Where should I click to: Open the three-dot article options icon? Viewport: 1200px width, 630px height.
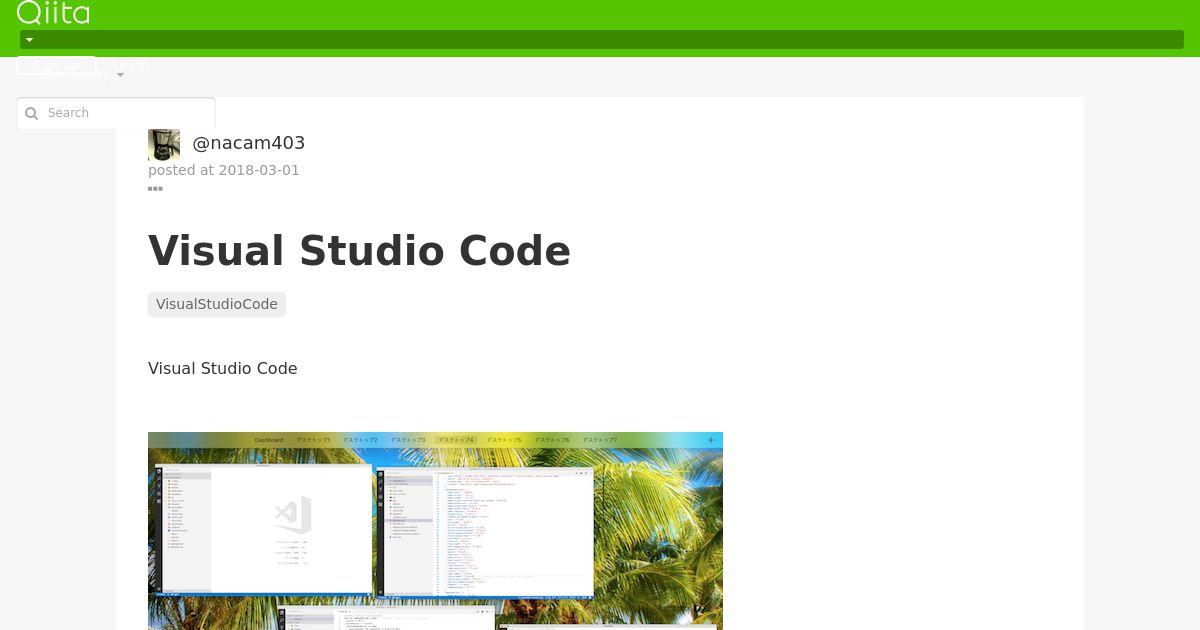point(155,188)
